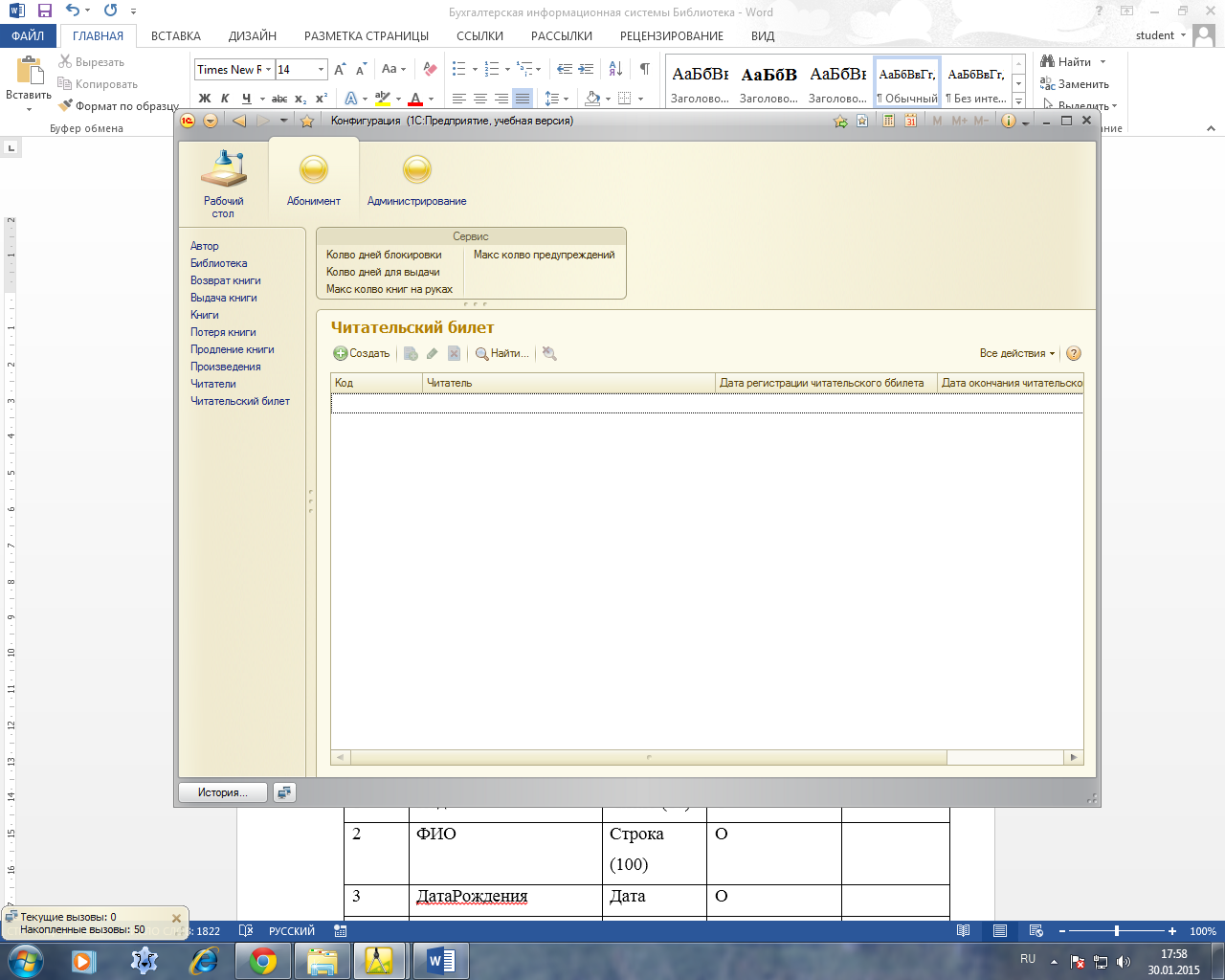Open the 1C main menu dropdown button
The width and height of the screenshot is (1225, 980).
click(x=210, y=121)
